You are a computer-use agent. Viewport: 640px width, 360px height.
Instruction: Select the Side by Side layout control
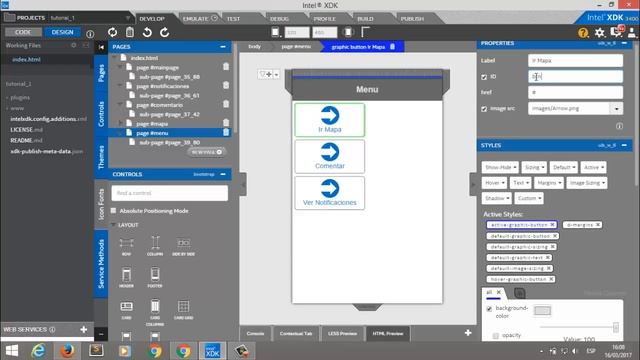tap(183, 246)
